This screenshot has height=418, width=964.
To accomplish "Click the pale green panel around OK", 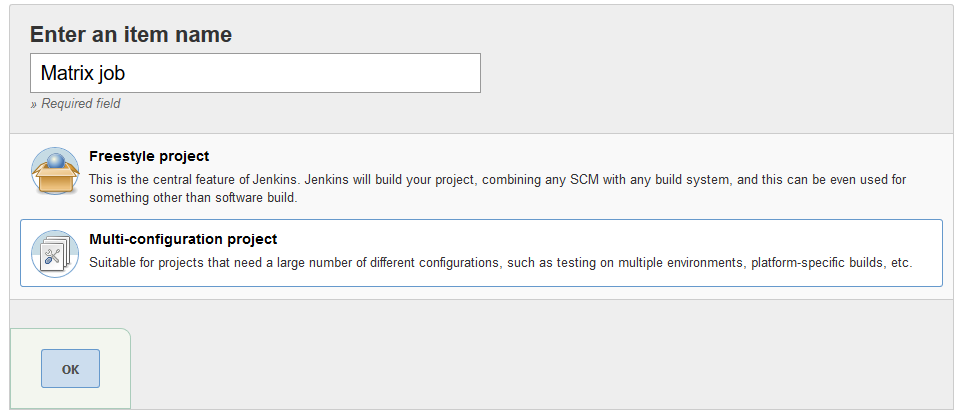I will pos(70,369).
